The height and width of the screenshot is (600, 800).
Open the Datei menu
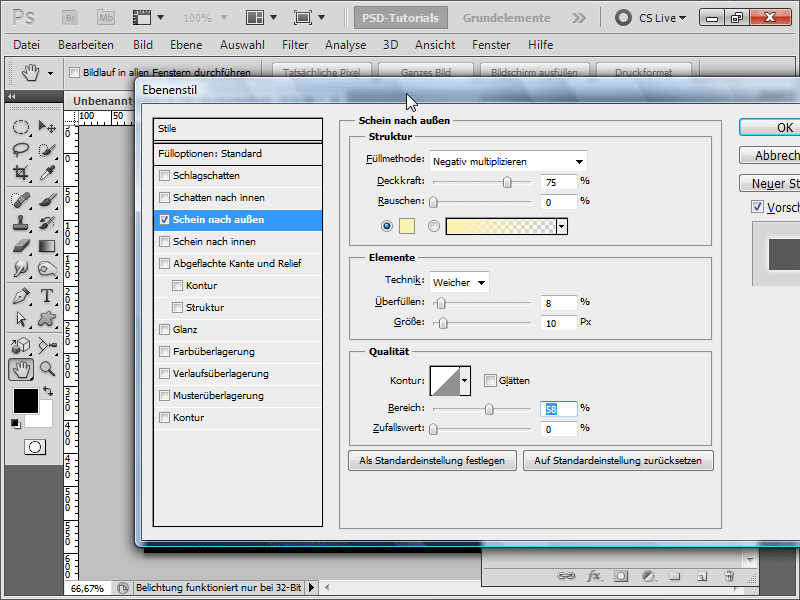(x=27, y=45)
